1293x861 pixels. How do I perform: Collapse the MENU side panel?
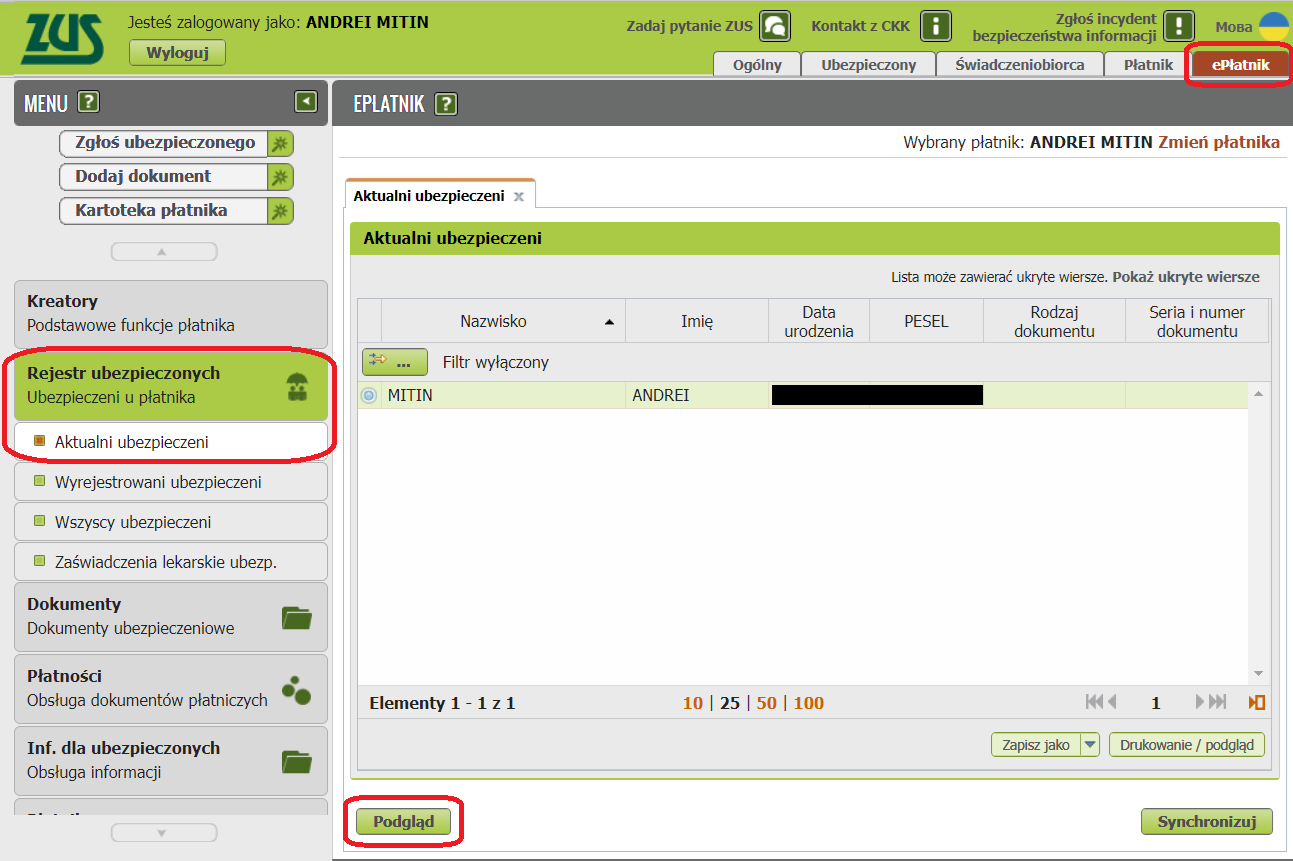(x=305, y=101)
